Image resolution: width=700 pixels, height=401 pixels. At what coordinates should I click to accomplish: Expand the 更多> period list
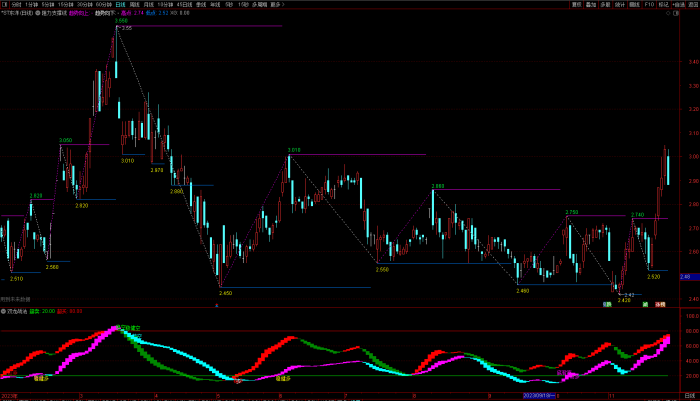click(x=276, y=4)
